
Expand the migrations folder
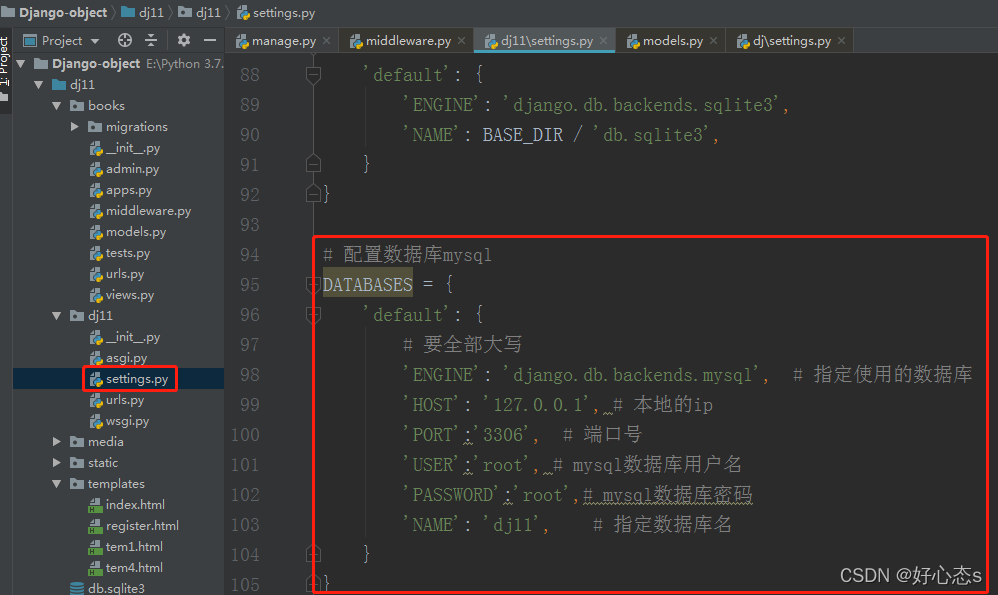coord(73,126)
